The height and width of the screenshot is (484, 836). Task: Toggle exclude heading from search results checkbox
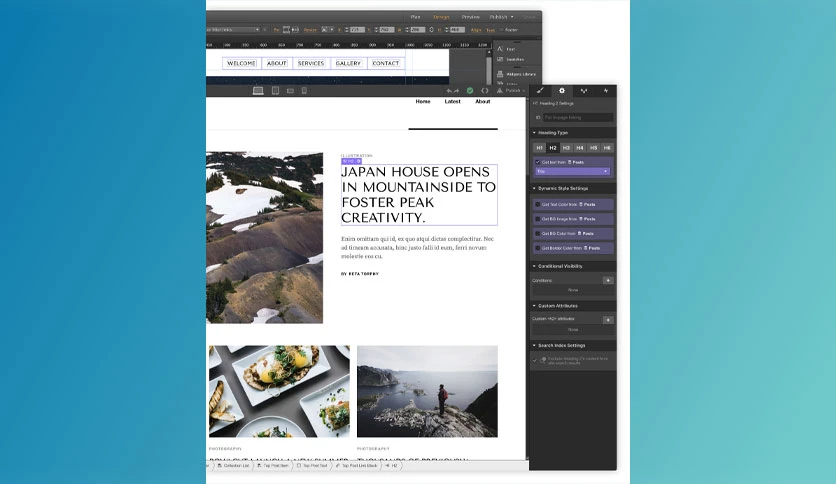[535, 360]
